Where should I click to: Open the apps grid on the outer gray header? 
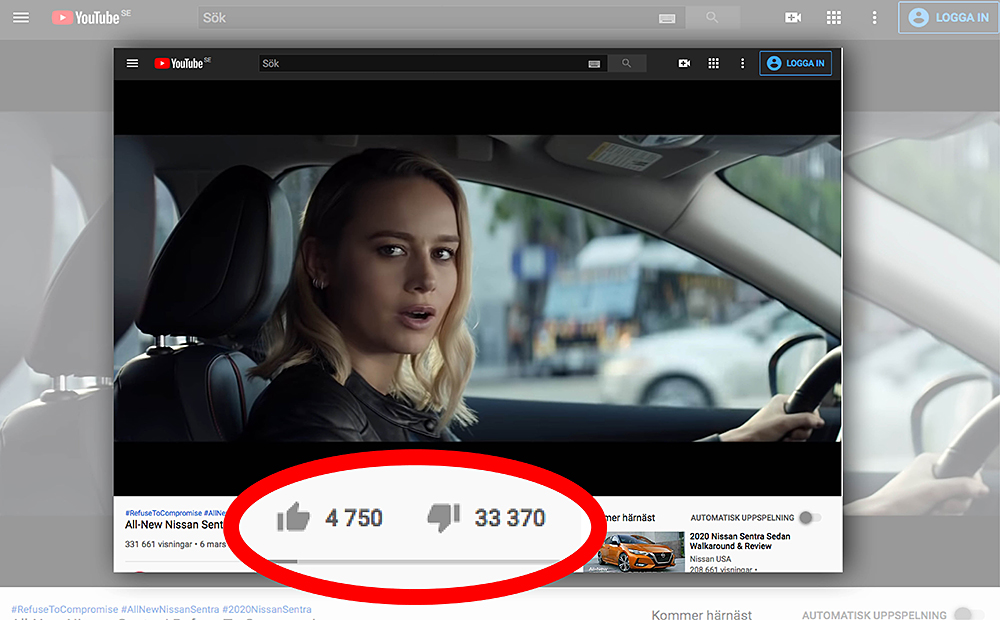[834, 18]
